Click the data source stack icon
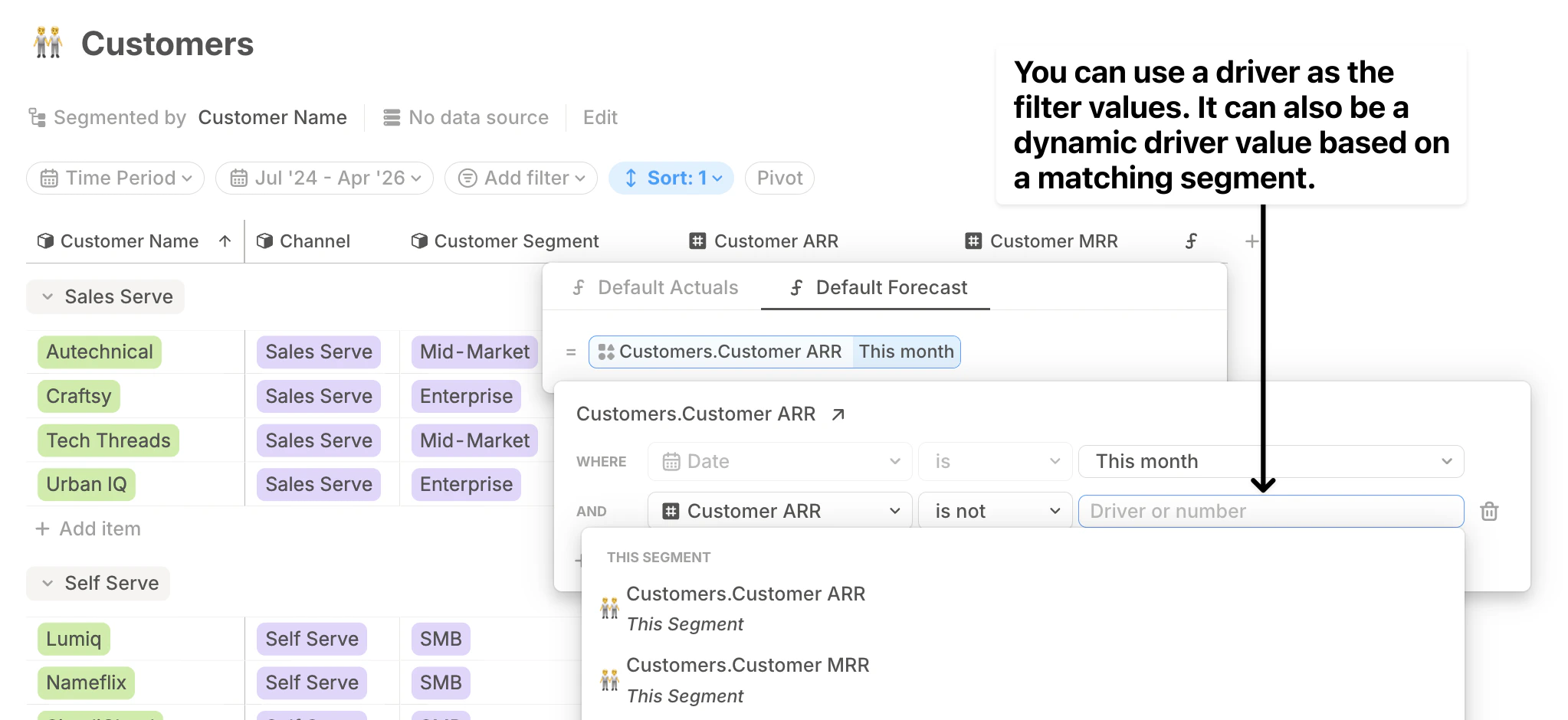 click(x=392, y=117)
